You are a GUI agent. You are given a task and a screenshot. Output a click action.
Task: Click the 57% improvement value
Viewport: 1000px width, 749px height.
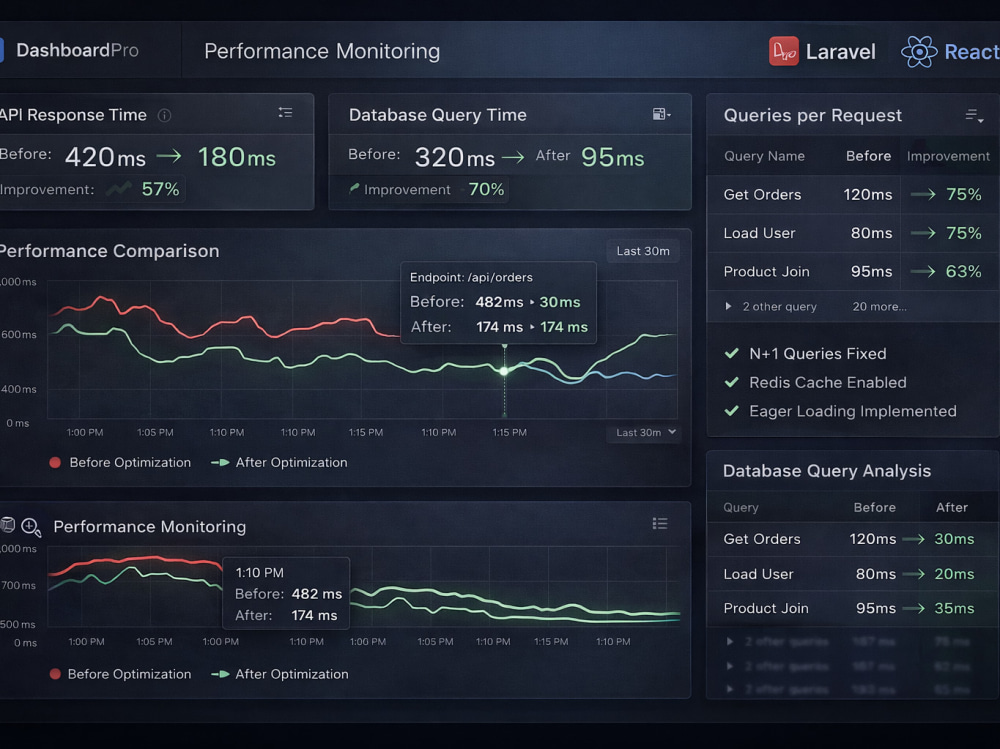[x=161, y=189]
